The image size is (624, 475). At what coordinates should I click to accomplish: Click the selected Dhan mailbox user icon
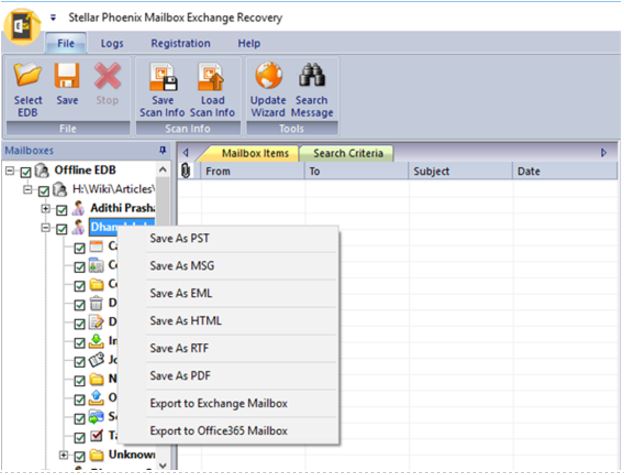pos(78,227)
